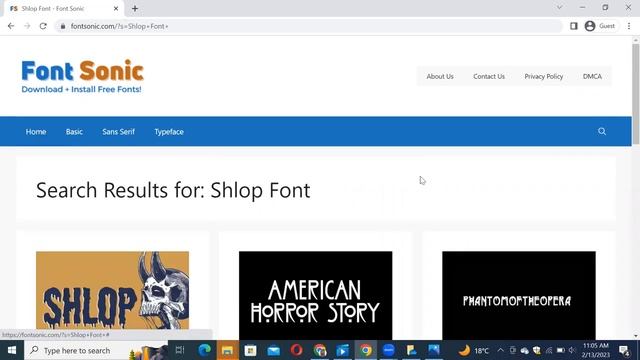Close the Shlop Font tab

(116, 8)
